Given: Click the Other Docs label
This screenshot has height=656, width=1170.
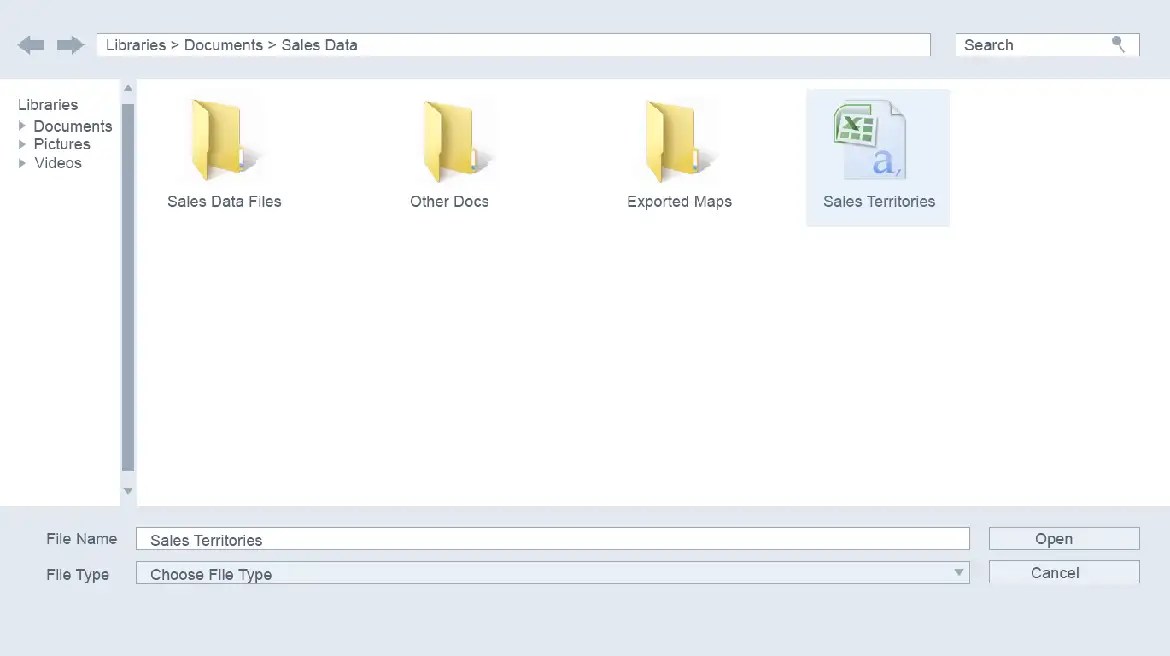Looking at the screenshot, I should pyautogui.click(x=449, y=202).
